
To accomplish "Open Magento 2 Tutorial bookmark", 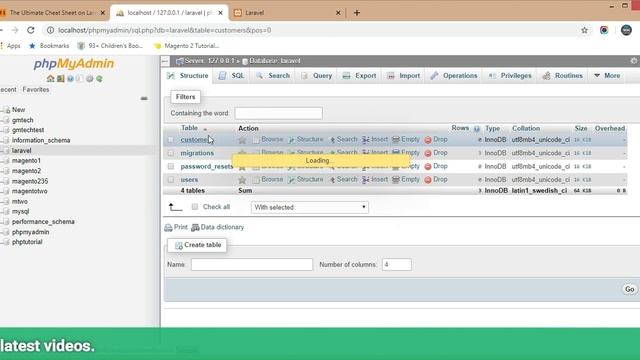I will 187,46.
